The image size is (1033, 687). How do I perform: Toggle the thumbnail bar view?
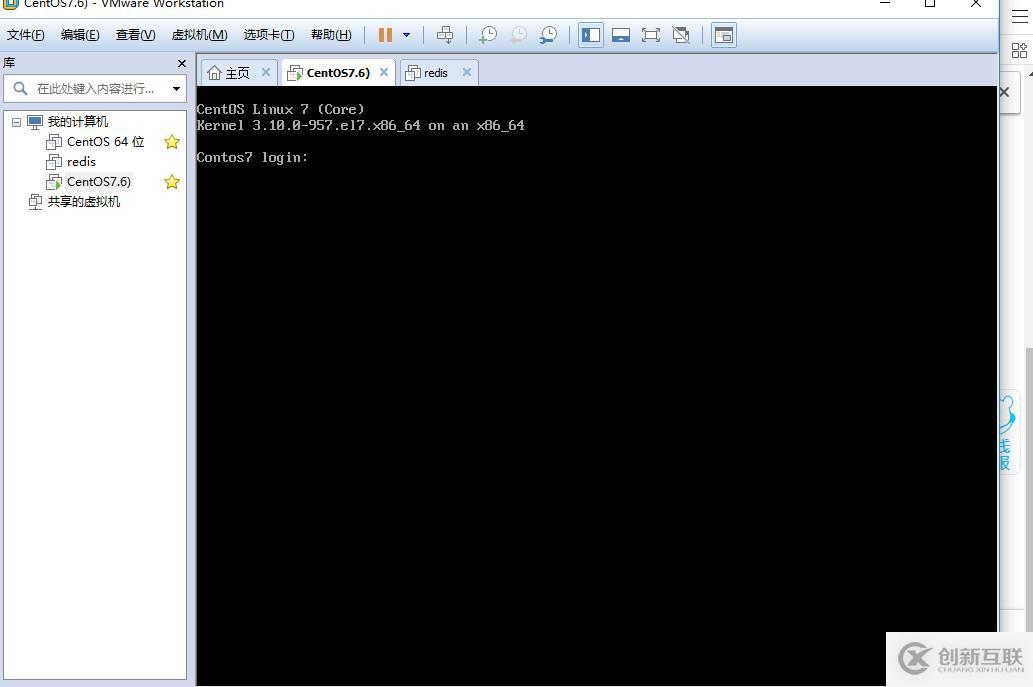point(621,35)
